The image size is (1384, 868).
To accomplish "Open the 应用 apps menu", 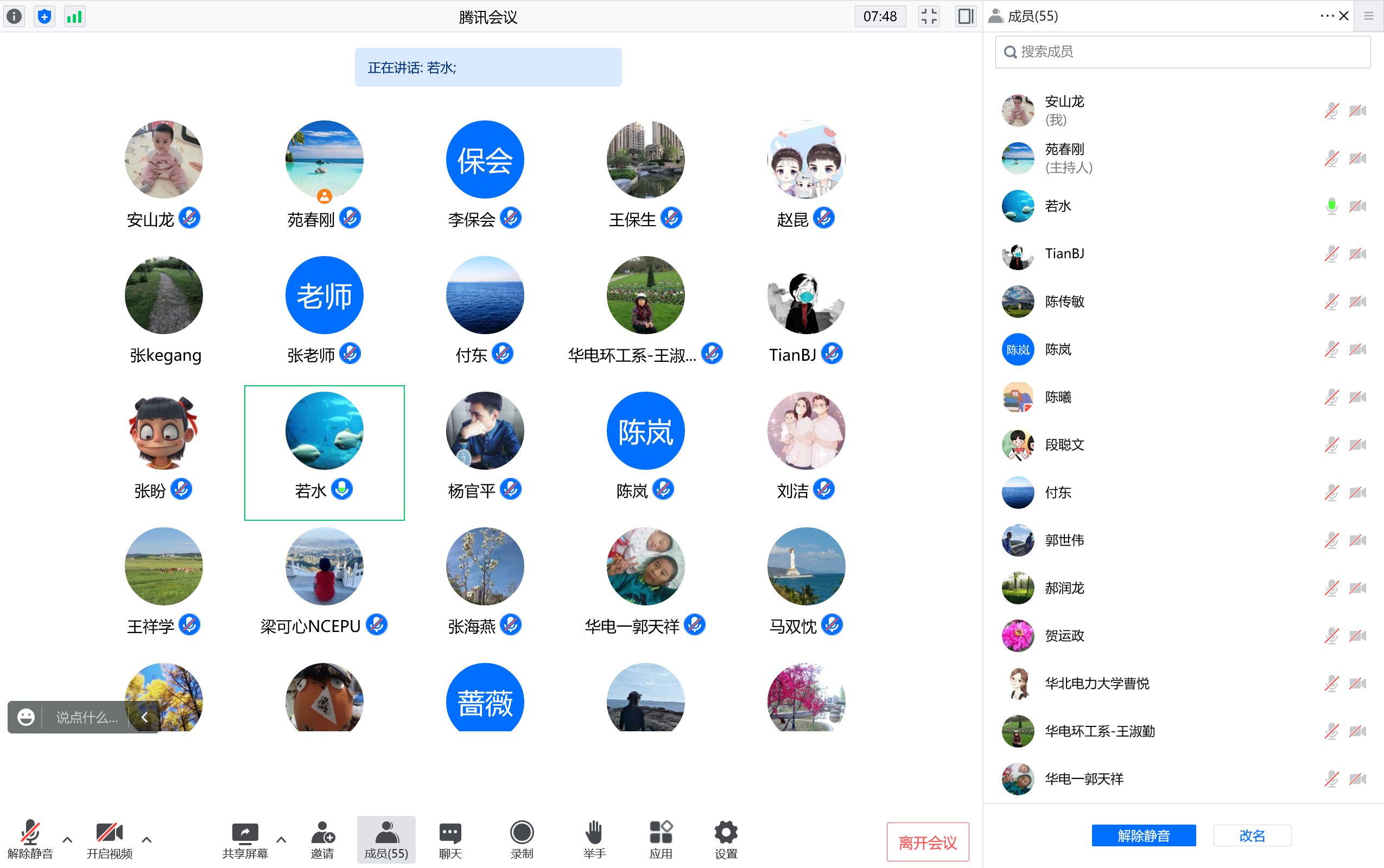I will 661,839.
